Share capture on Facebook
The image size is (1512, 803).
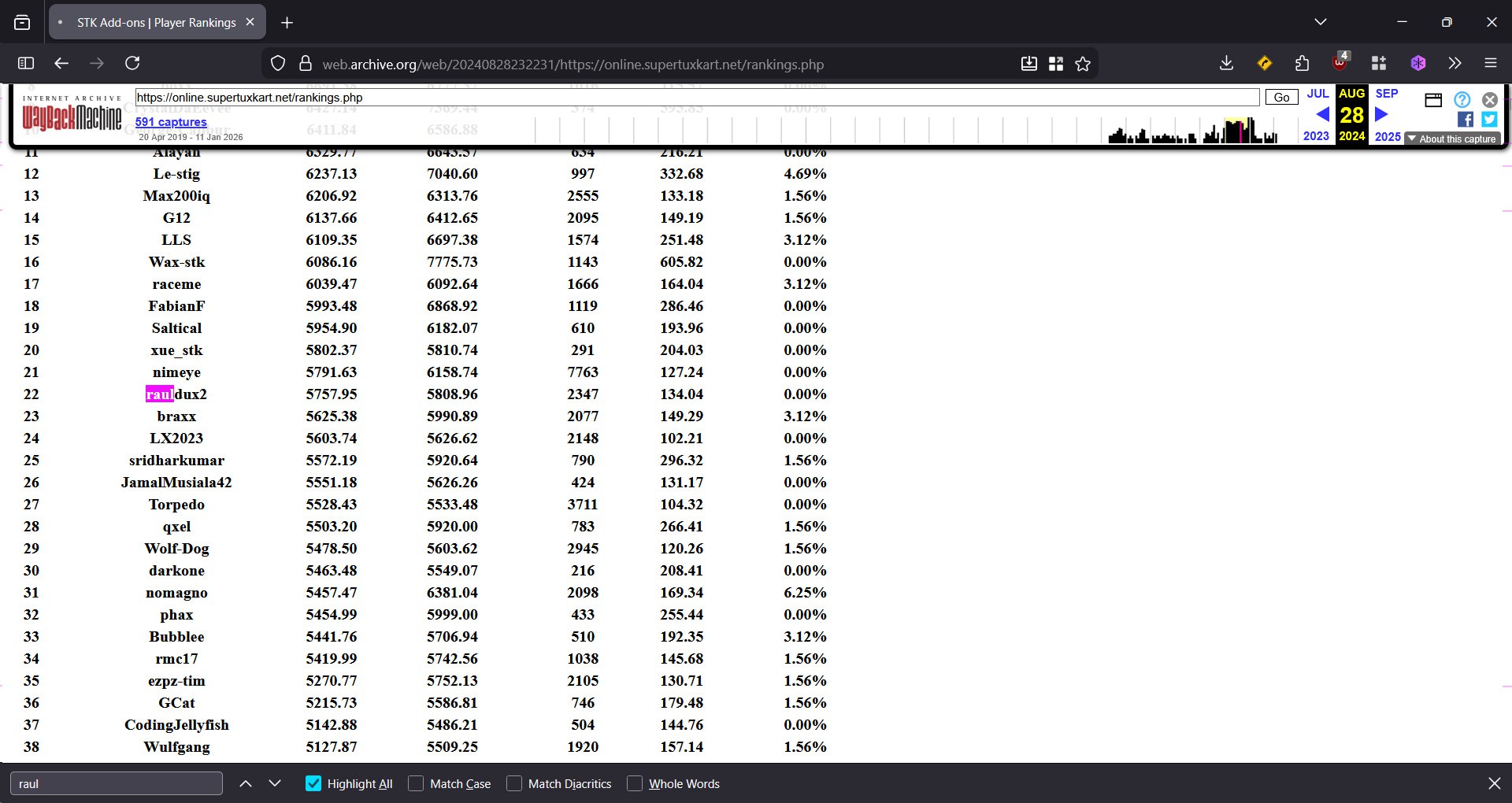(1465, 119)
